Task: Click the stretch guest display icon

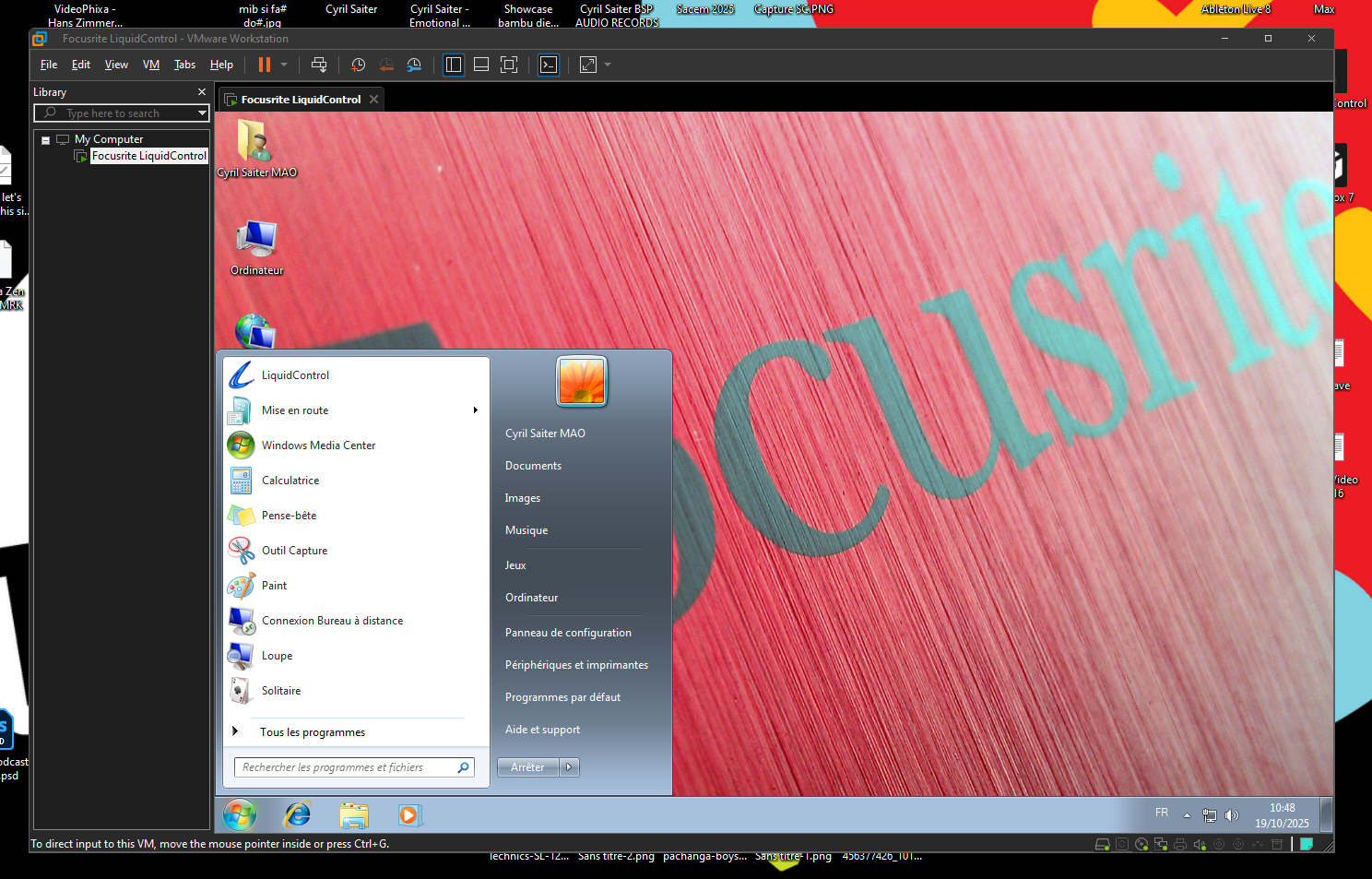Action: point(588,65)
